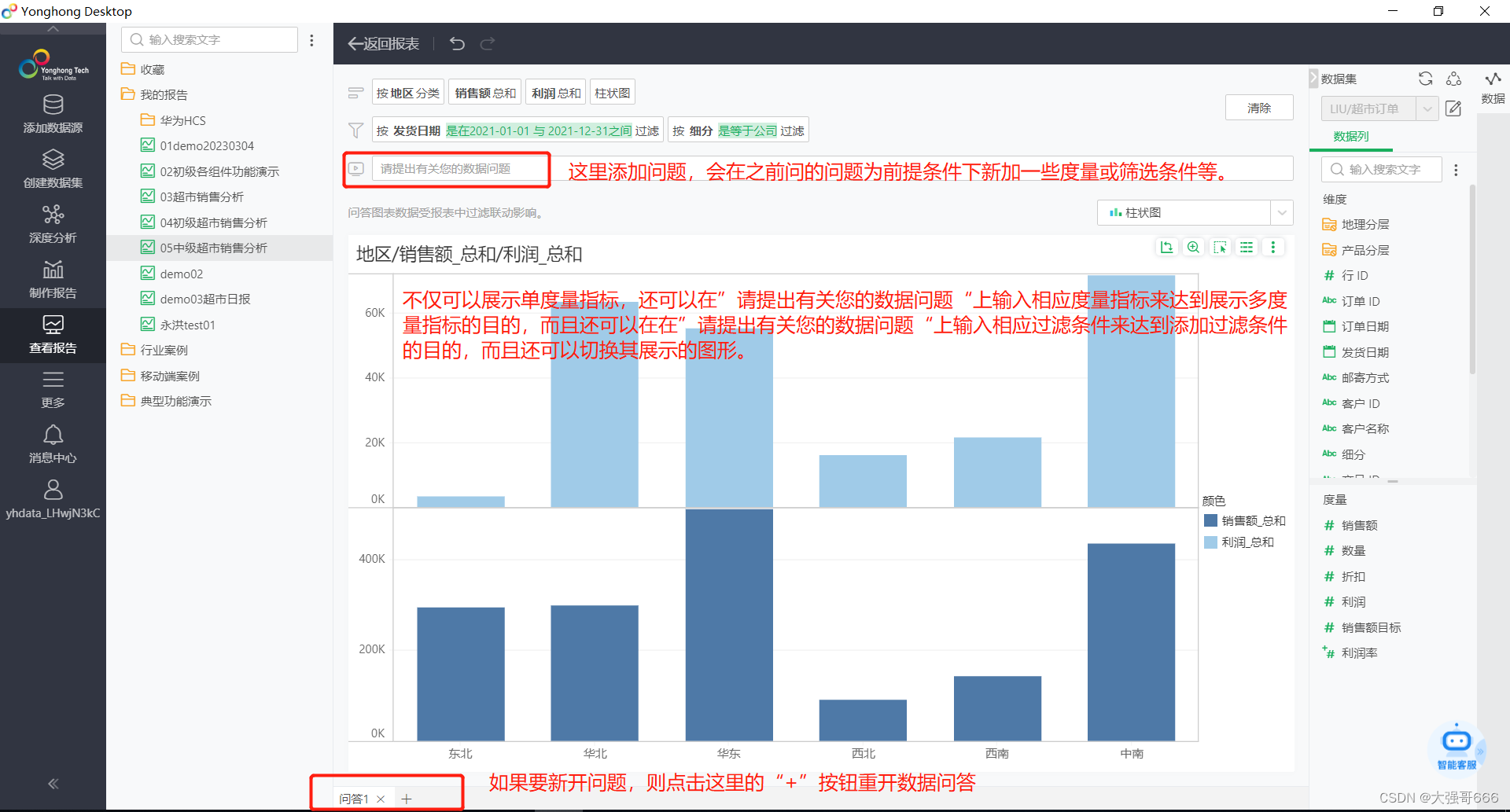Add a new Q&A tab with the plus button
Image resolution: width=1510 pixels, height=812 pixels.
coord(407,799)
